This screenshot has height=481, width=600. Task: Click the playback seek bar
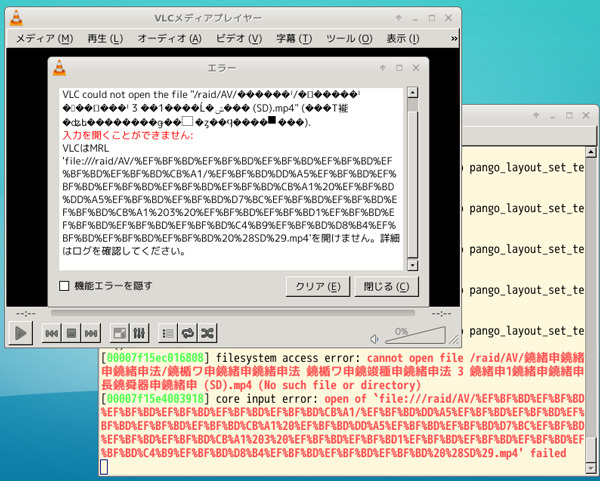233,313
